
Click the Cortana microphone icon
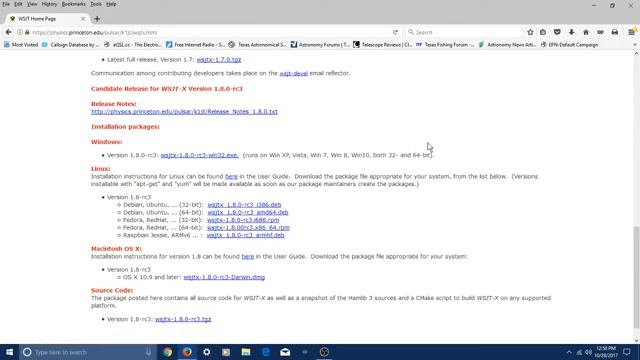click(149, 352)
